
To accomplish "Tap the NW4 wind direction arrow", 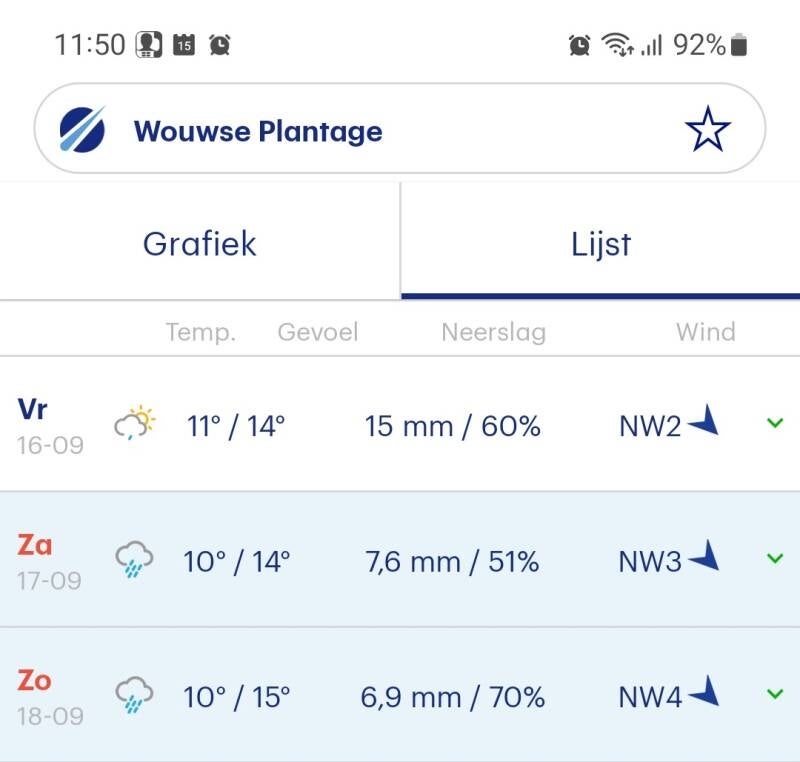I will tap(705, 693).
